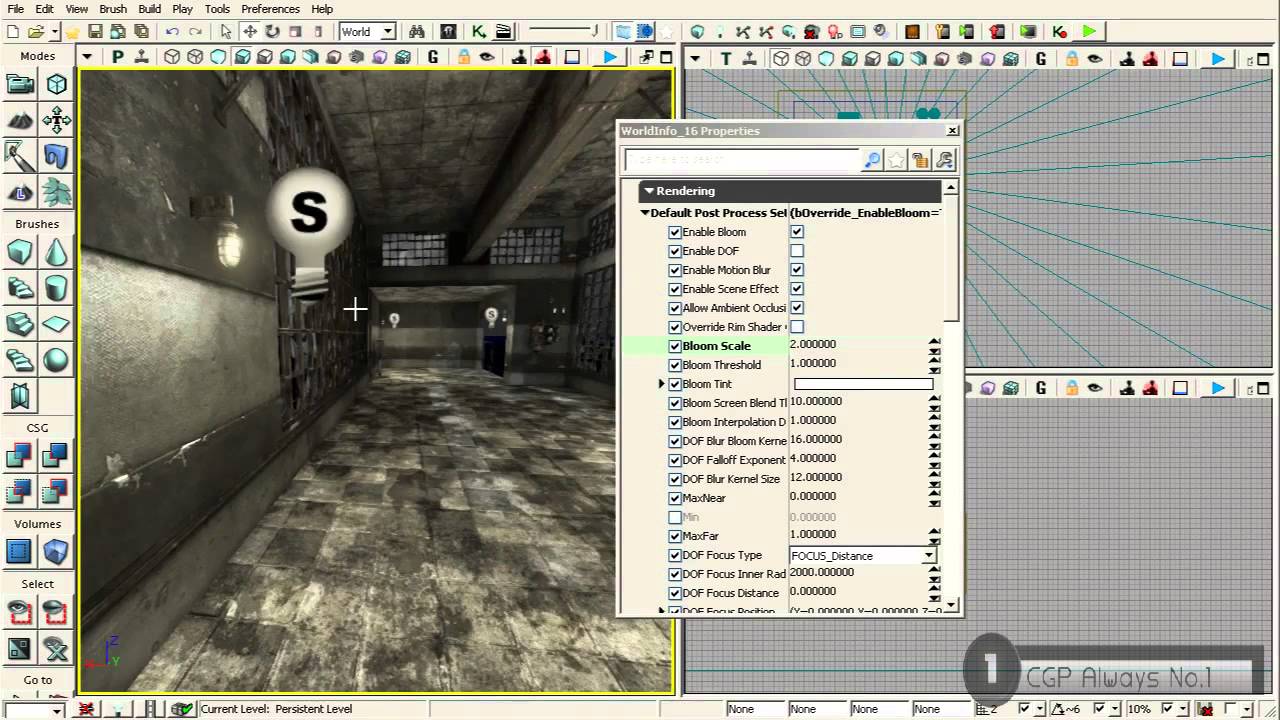Screen dimensions: 1280x720
Task: Click the Properties search input field
Action: click(x=742, y=160)
